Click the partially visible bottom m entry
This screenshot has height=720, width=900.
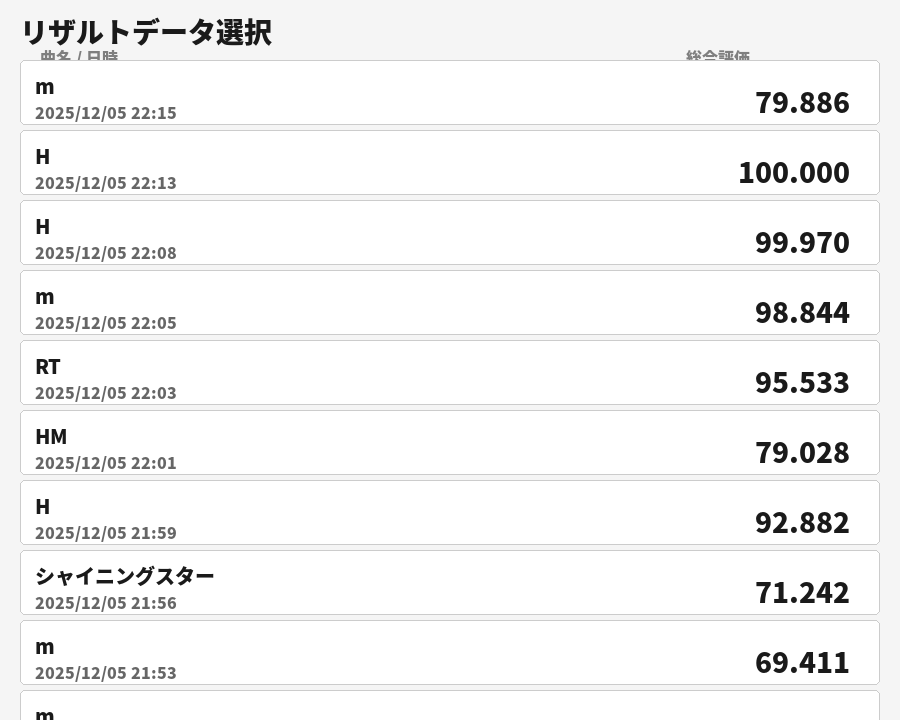tap(450, 707)
